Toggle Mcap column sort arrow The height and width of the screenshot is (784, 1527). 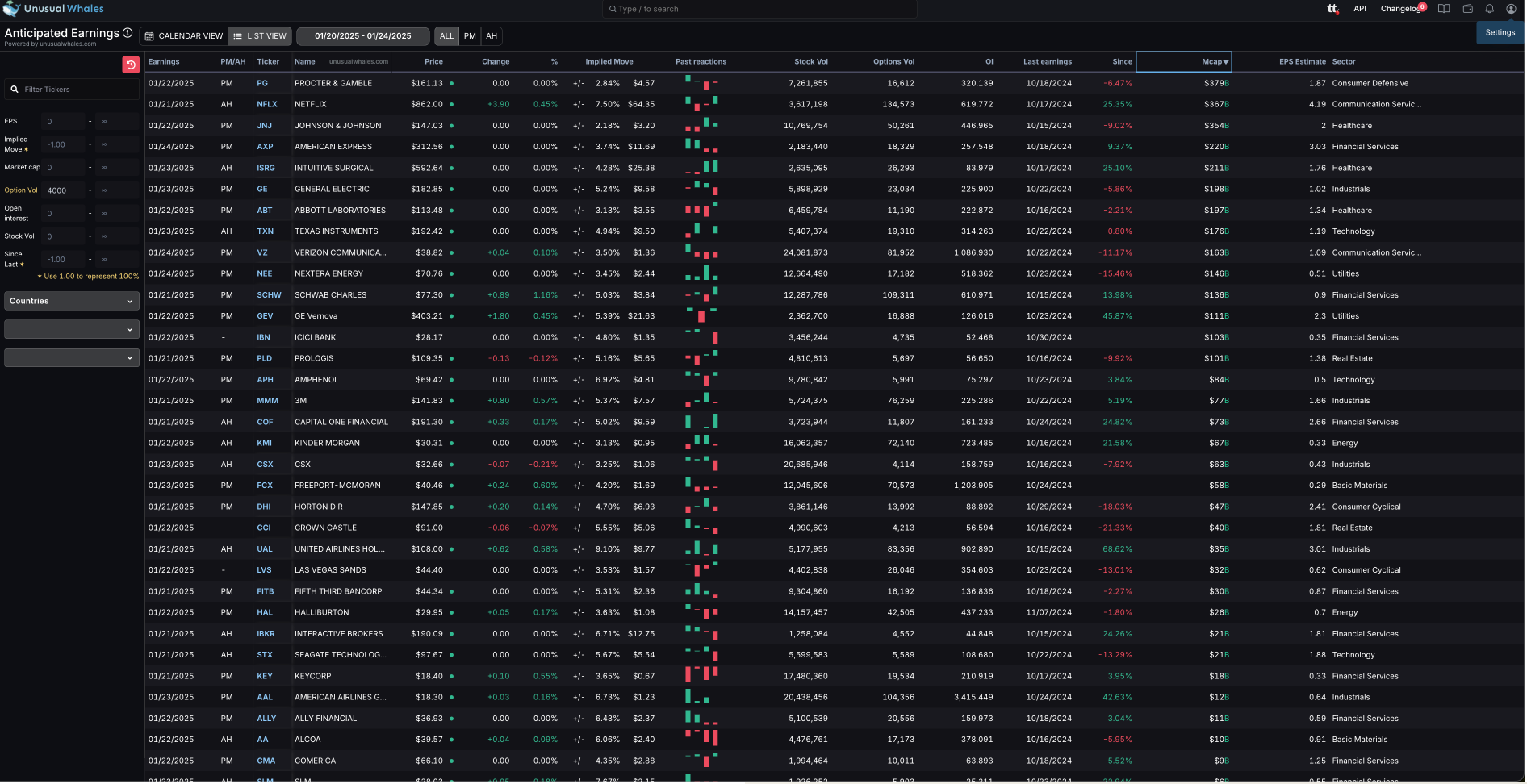pyautogui.click(x=1226, y=62)
